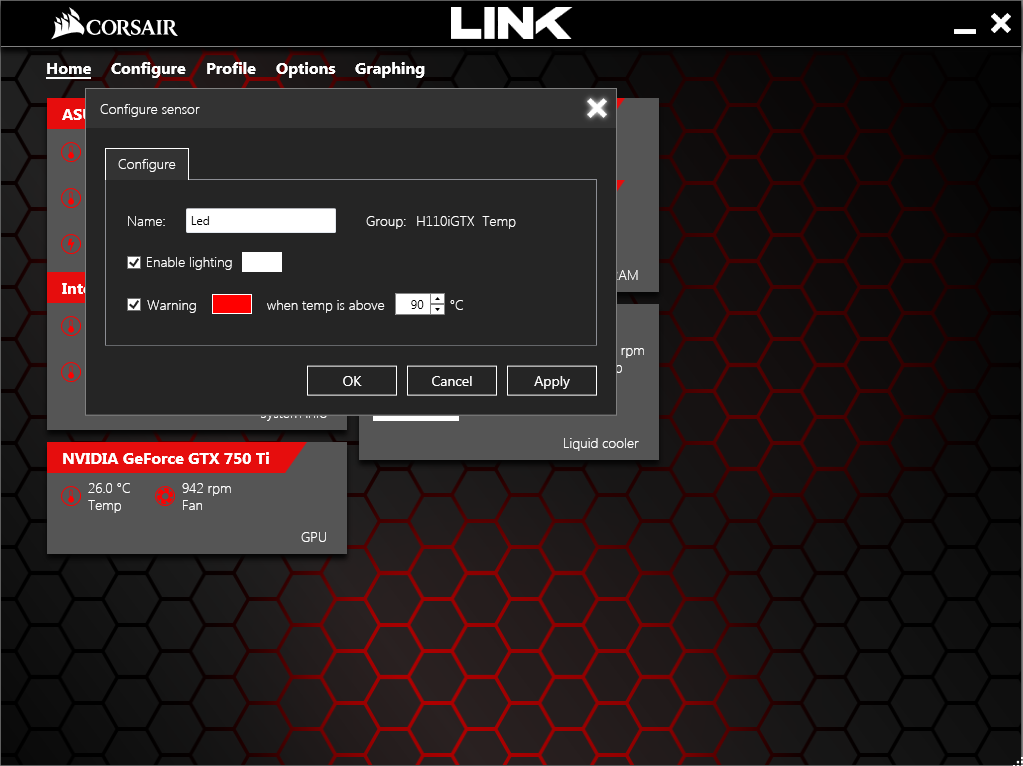This screenshot has height=766, width=1023.
Task: Click the 942 rpm fan speed reading
Action: pos(206,488)
